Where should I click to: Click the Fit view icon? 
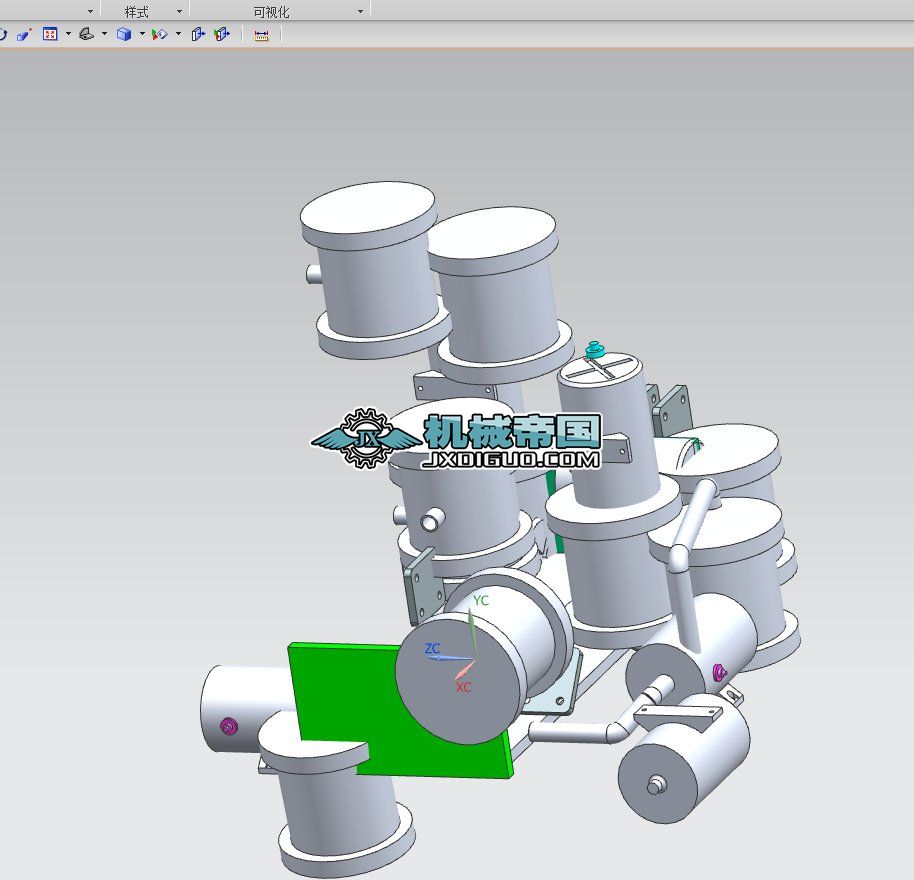[50, 34]
